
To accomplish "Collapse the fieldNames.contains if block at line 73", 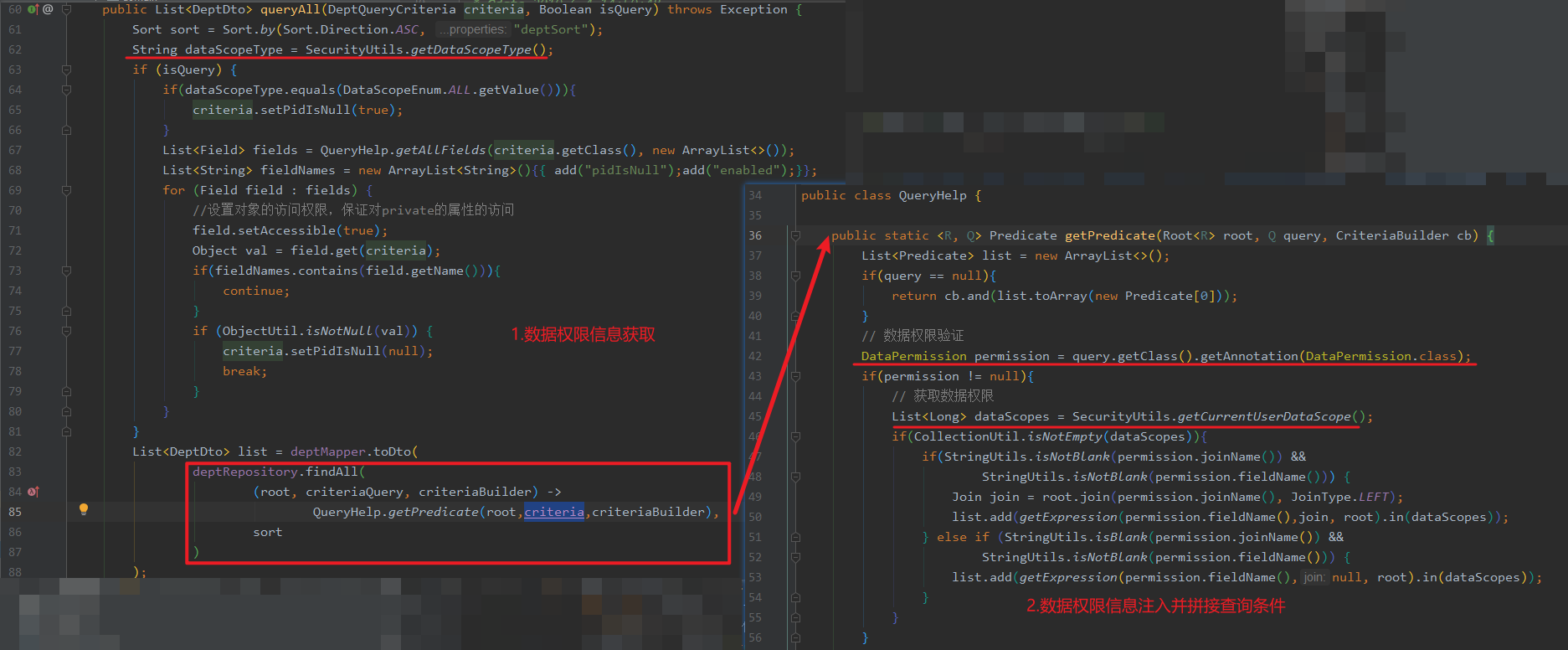I will [x=67, y=271].
